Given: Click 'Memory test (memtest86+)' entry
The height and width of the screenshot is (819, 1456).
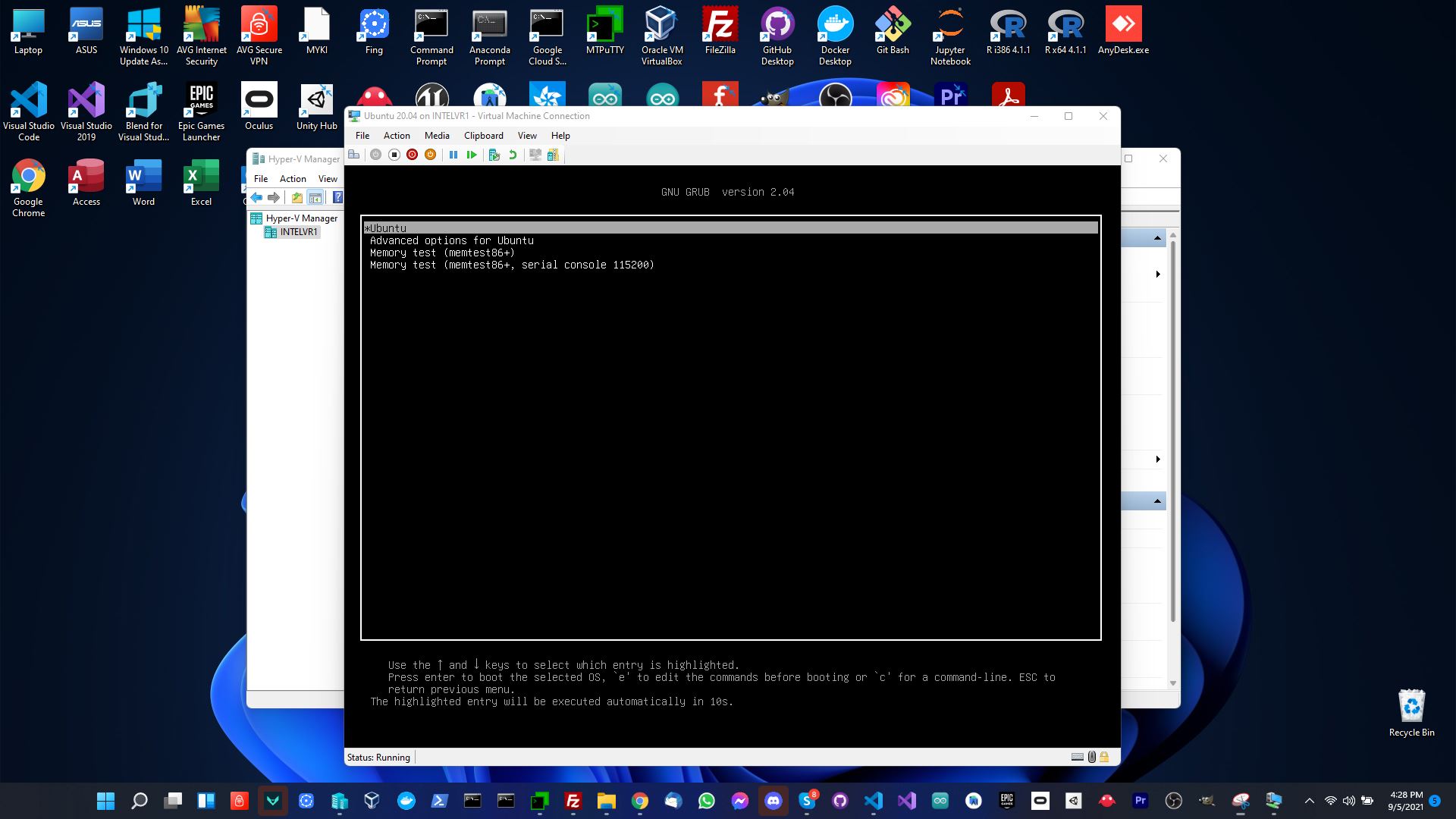Looking at the screenshot, I should click(442, 253).
